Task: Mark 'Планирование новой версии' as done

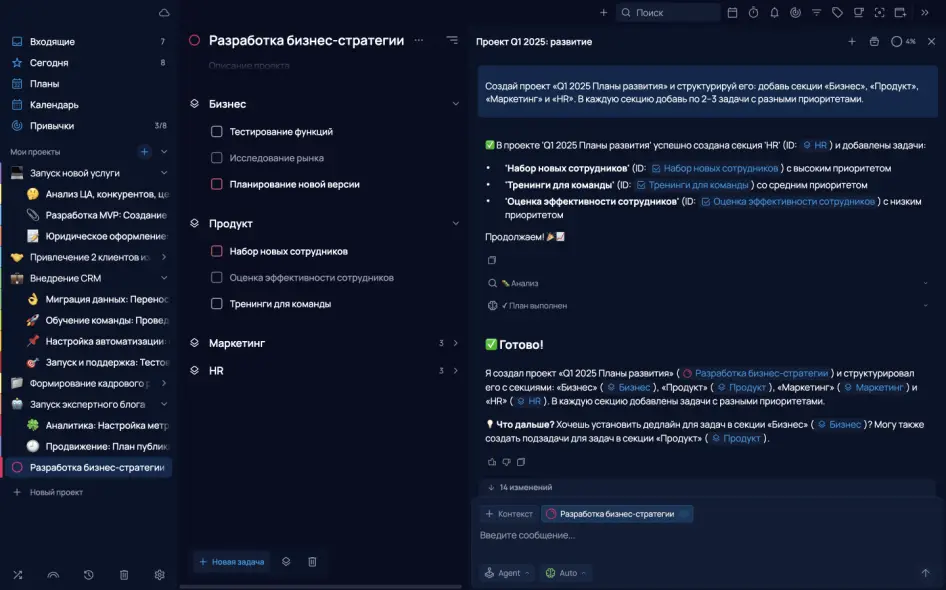Action: pyautogui.click(x=216, y=184)
